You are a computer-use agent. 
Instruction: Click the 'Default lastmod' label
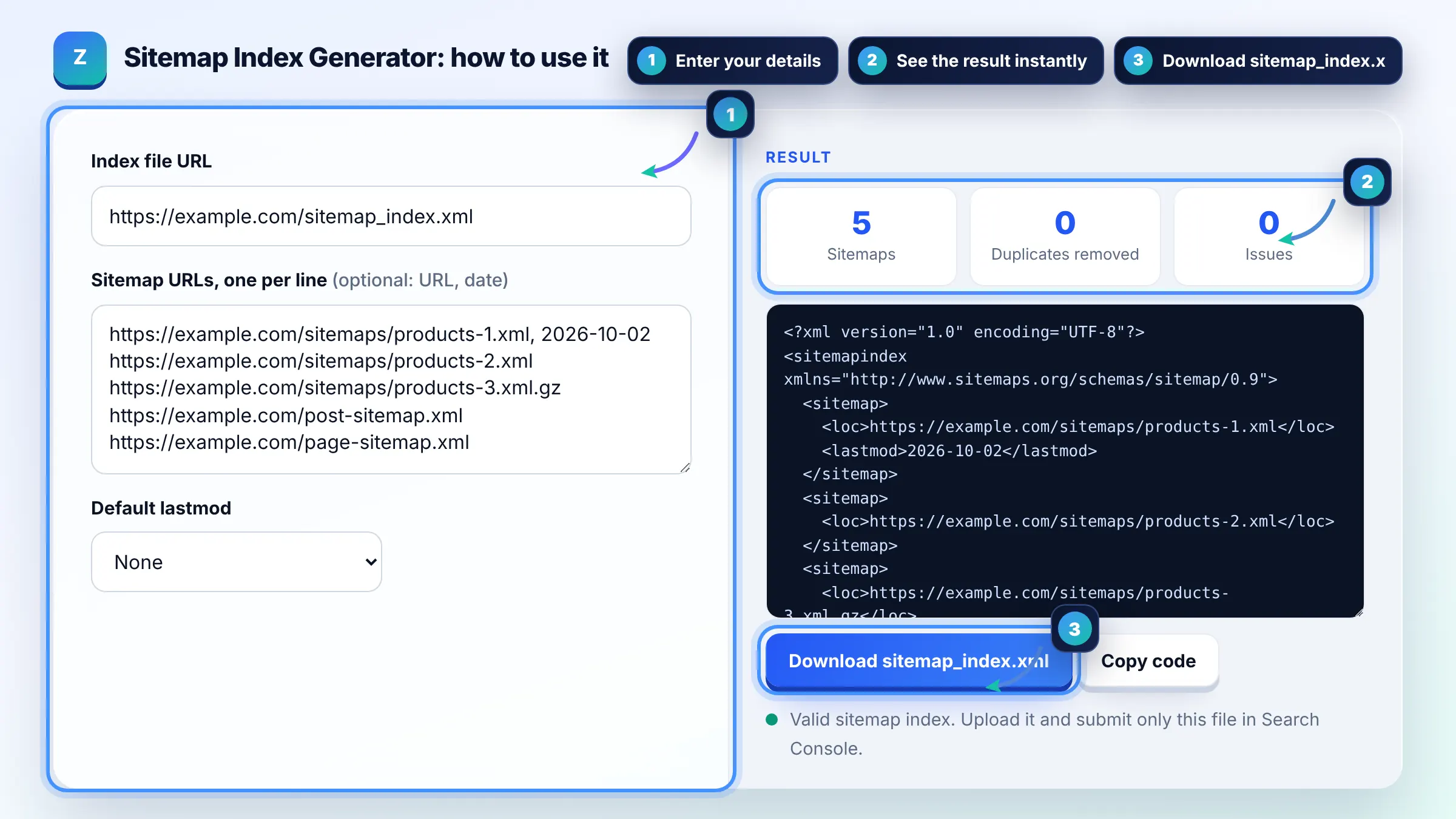[x=161, y=508]
